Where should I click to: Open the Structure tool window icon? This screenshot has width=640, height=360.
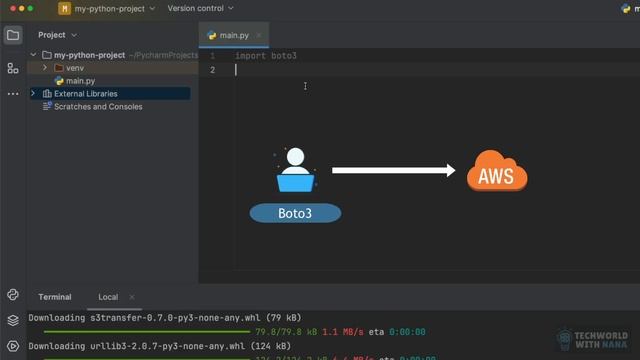(x=13, y=68)
